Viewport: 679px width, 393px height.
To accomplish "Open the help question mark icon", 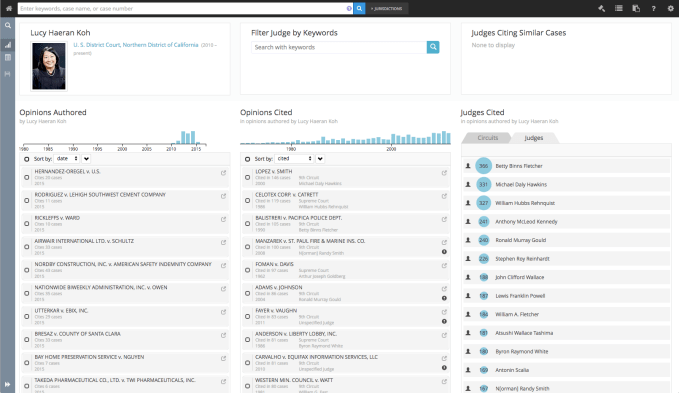I will click(x=653, y=8).
